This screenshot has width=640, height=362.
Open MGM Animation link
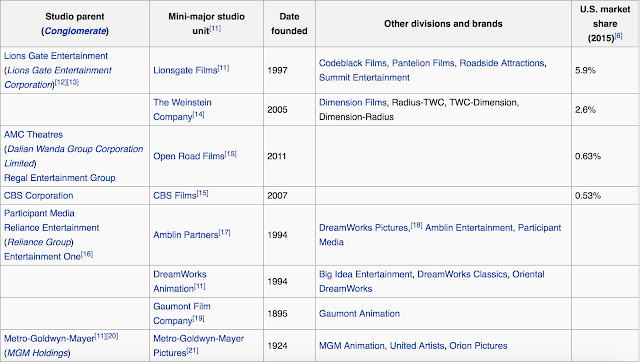click(x=352, y=346)
